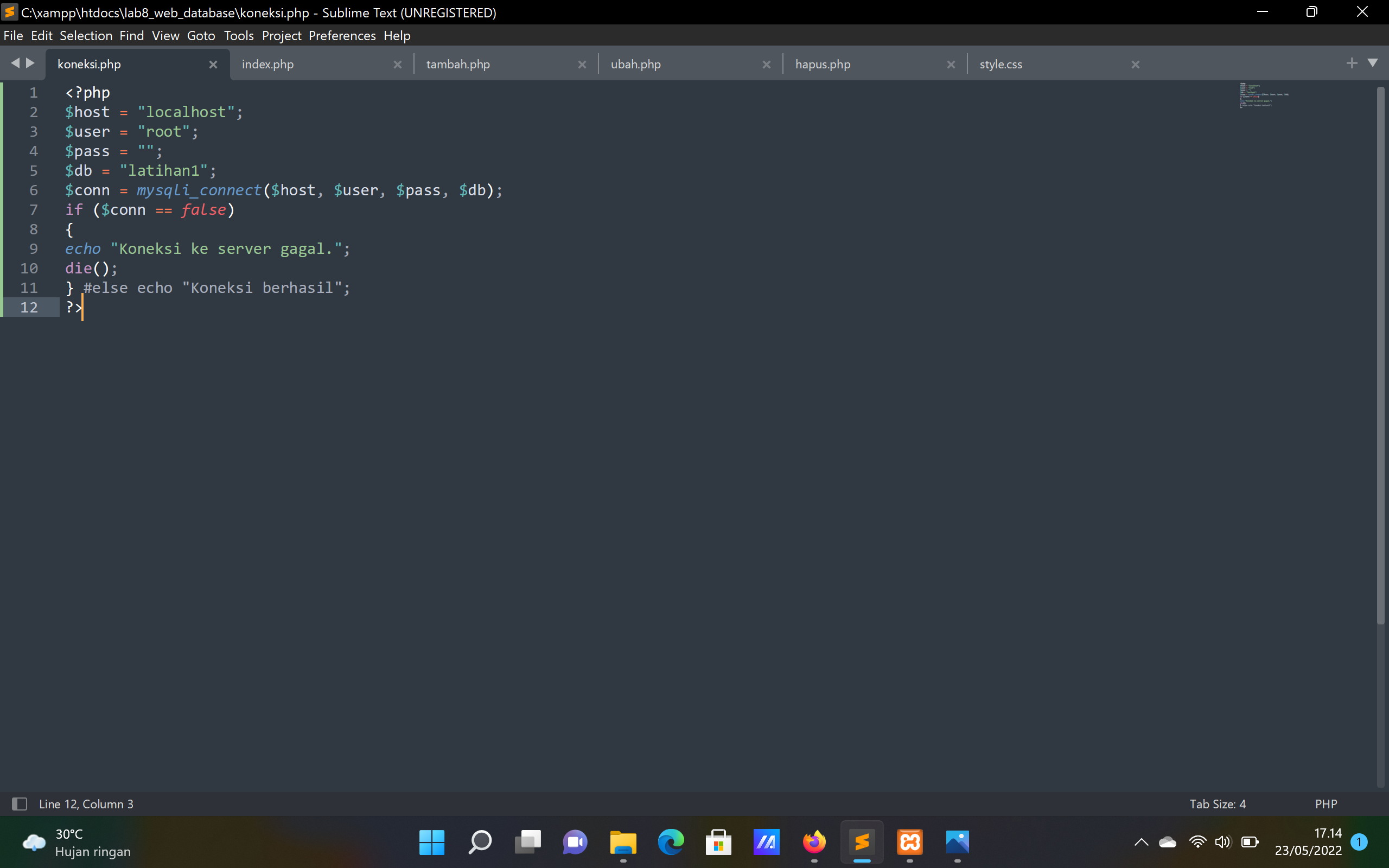
Task: Open the File menu
Action: click(13, 36)
